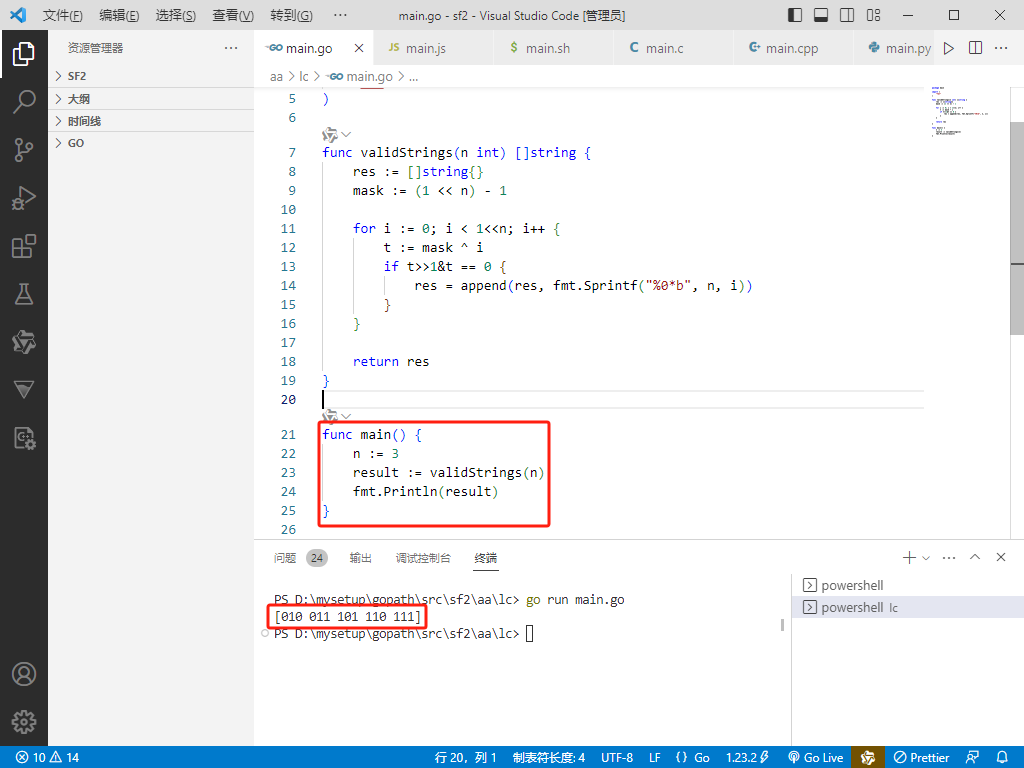Open Run and Debug view
1024x768 pixels.
point(24,198)
